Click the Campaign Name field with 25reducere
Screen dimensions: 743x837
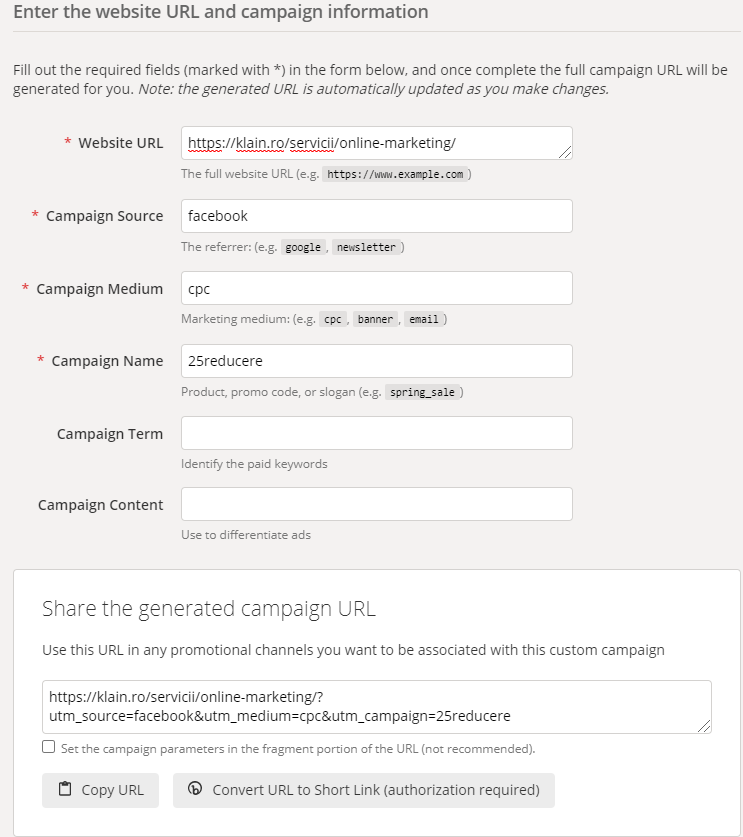(x=376, y=360)
